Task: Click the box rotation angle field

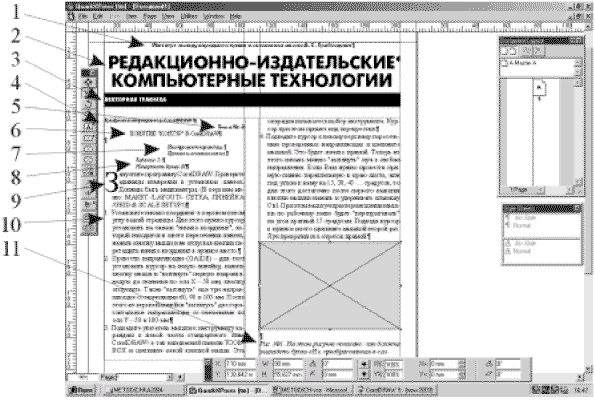Action: [337, 364]
